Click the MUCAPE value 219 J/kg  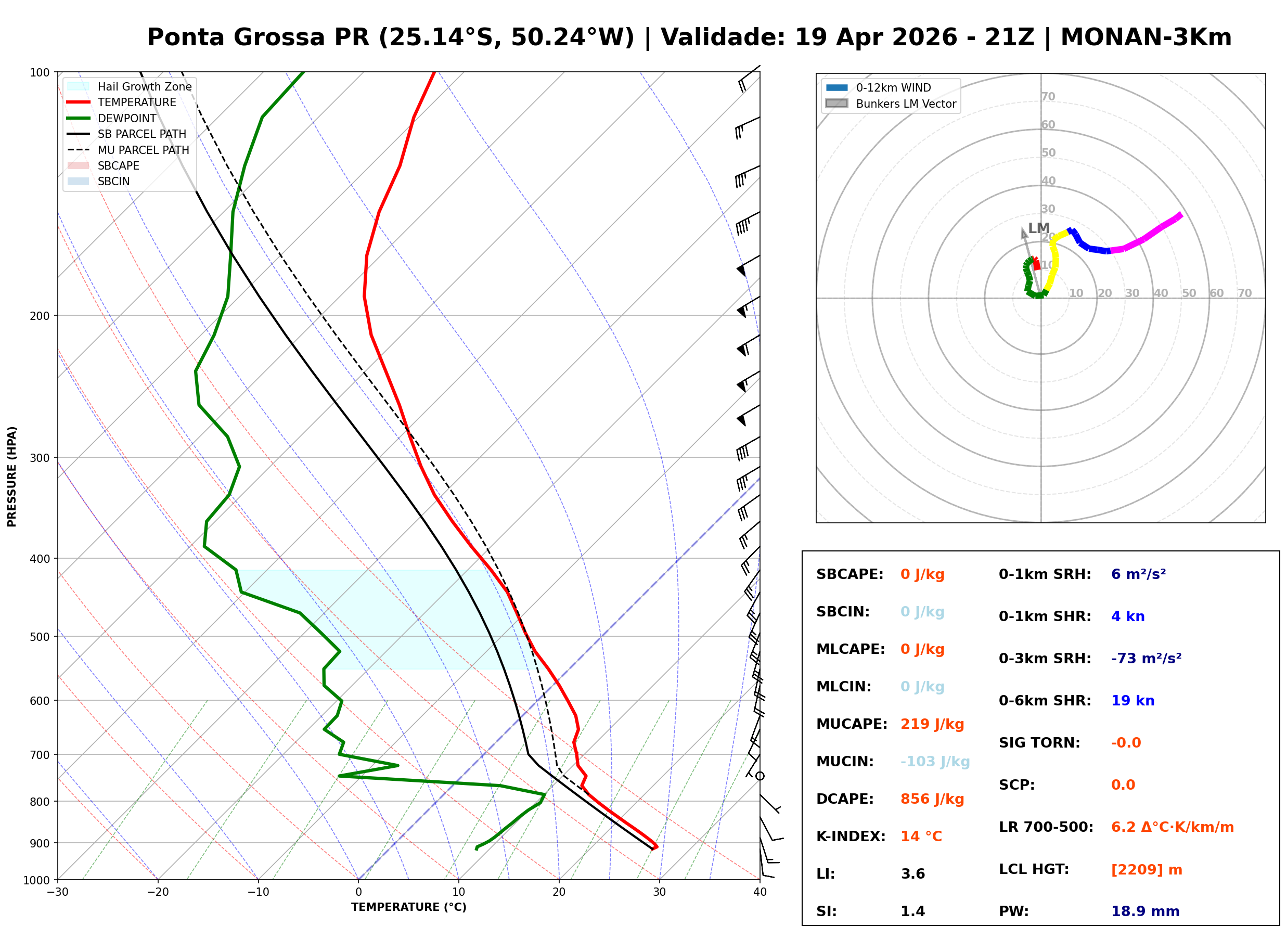pyautogui.click(x=933, y=724)
